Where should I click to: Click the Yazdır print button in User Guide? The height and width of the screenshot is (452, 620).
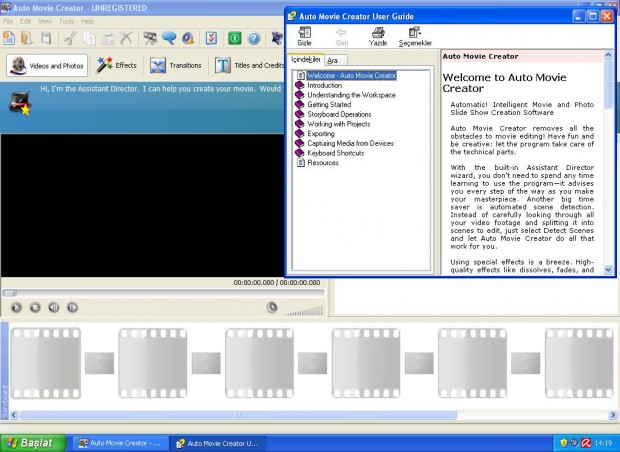click(x=378, y=36)
